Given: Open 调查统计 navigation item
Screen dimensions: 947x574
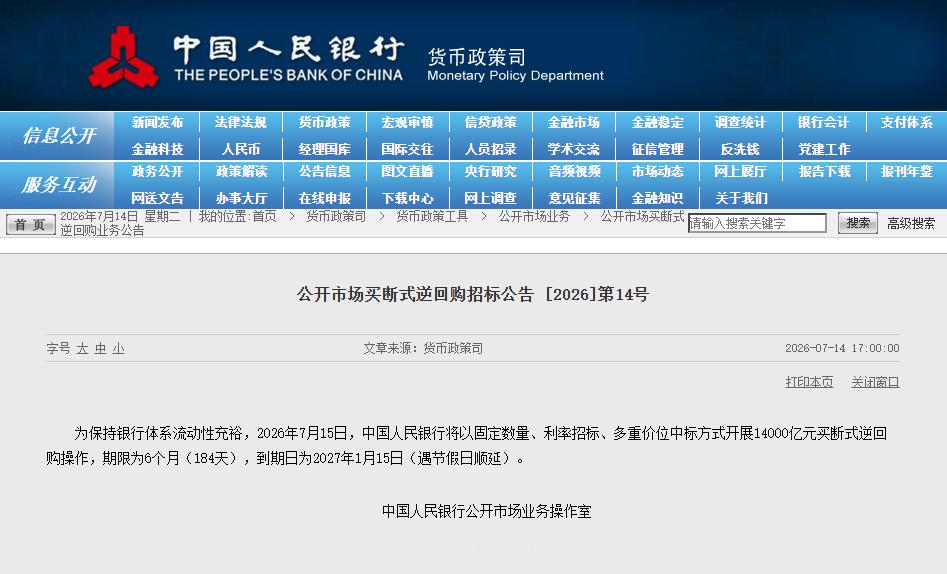Looking at the screenshot, I should pos(740,122).
